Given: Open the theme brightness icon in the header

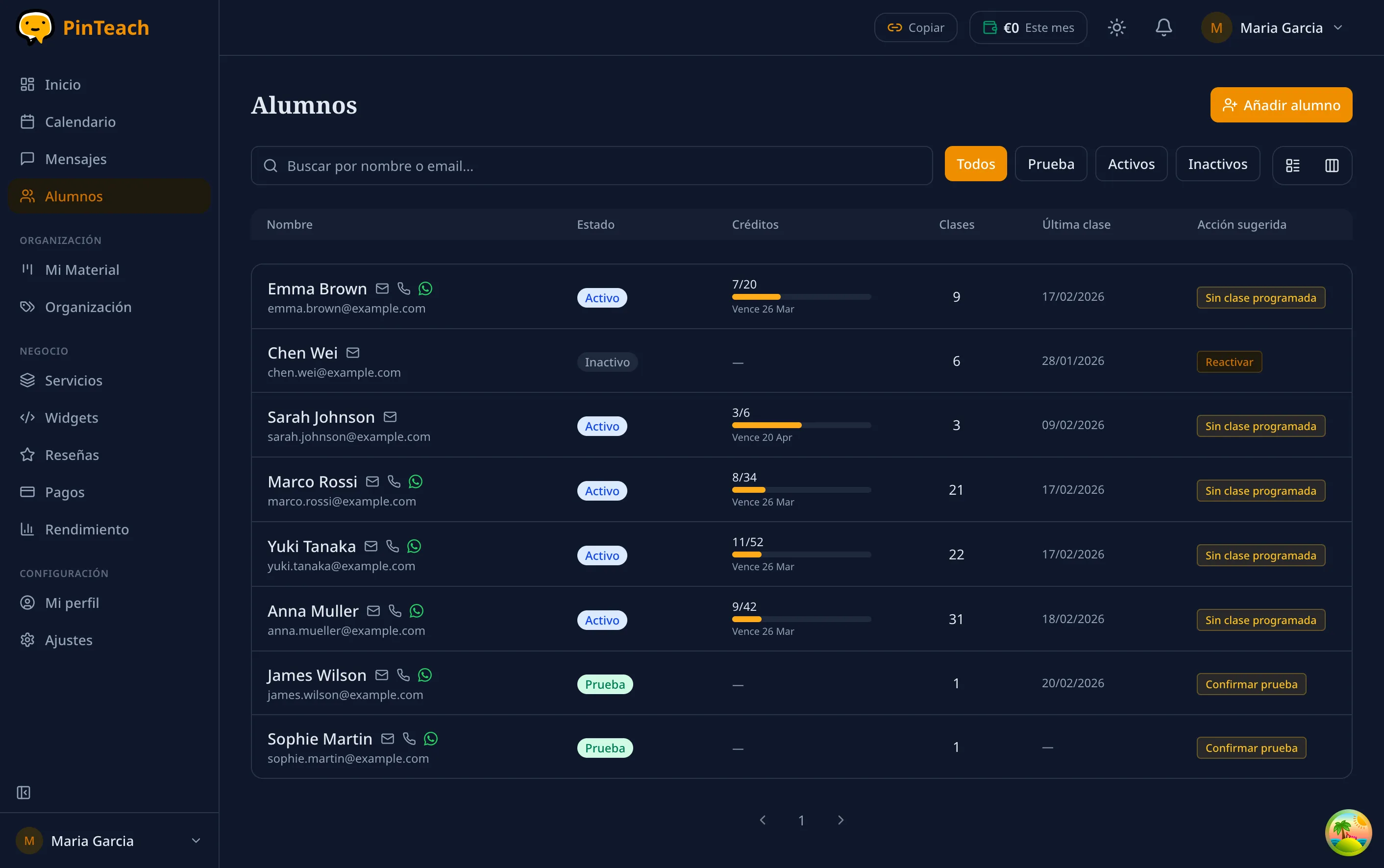Looking at the screenshot, I should 1116,27.
